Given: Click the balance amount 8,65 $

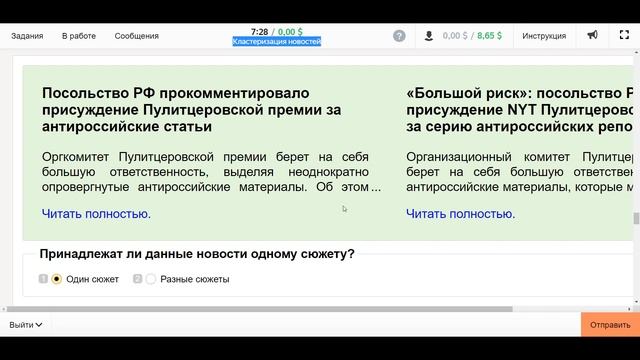Looking at the screenshot, I should tap(489, 36).
